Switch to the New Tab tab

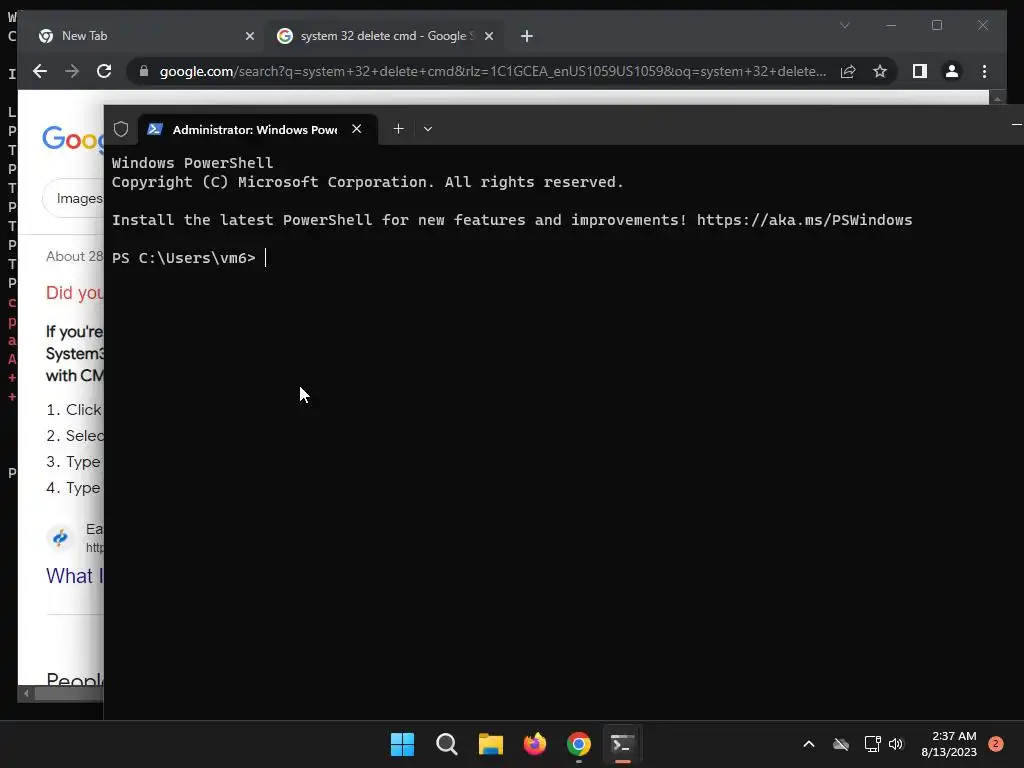click(x=140, y=36)
